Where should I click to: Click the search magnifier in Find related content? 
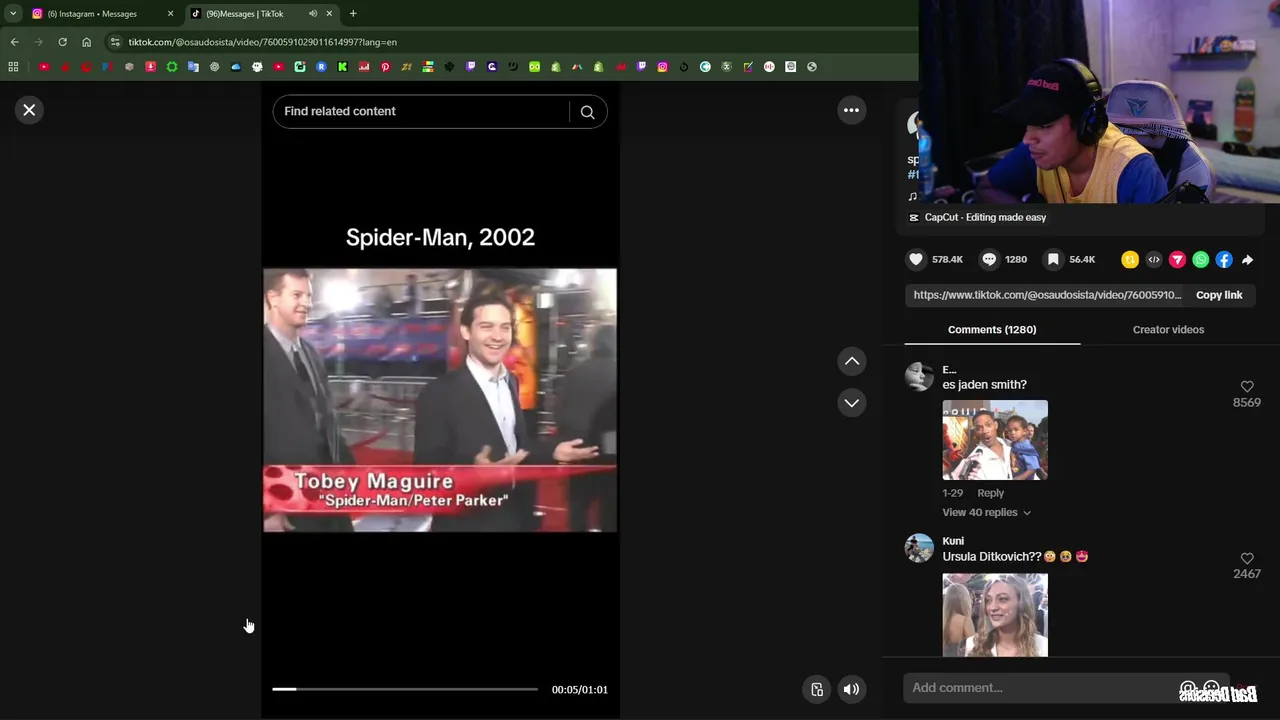(x=588, y=112)
